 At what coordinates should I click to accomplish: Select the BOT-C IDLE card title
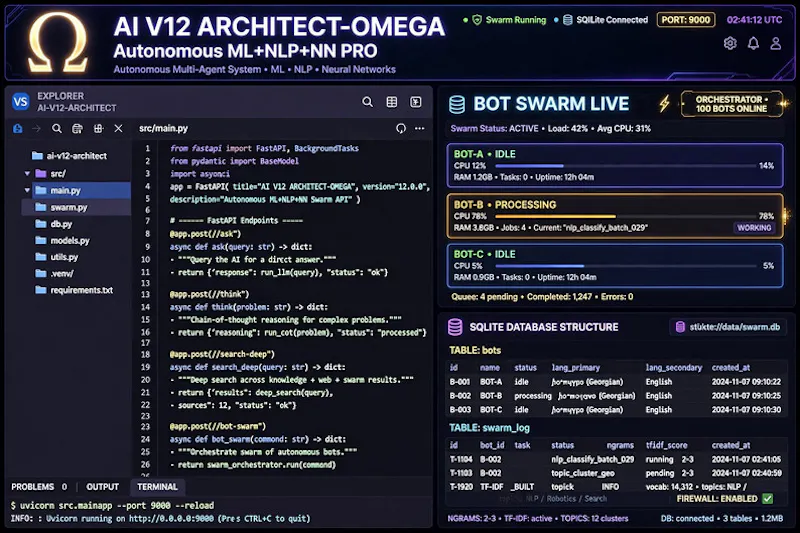(484, 254)
